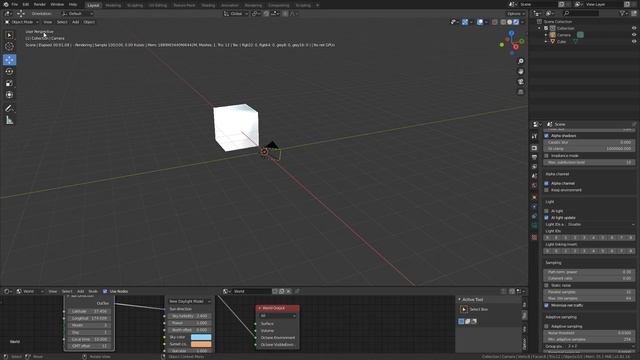This screenshot has width=640, height=360.
Task: Switch to rendered viewport shading mode
Action: point(516,22)
